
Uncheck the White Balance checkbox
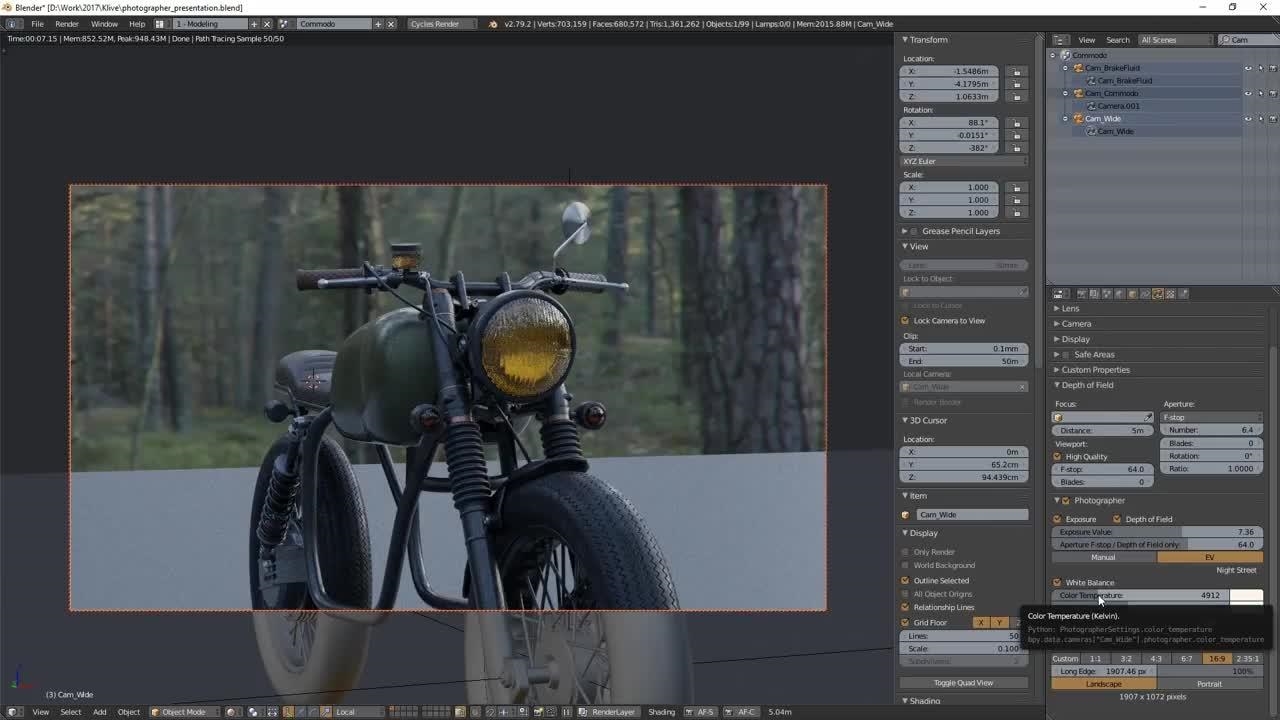coord(1057,583)
